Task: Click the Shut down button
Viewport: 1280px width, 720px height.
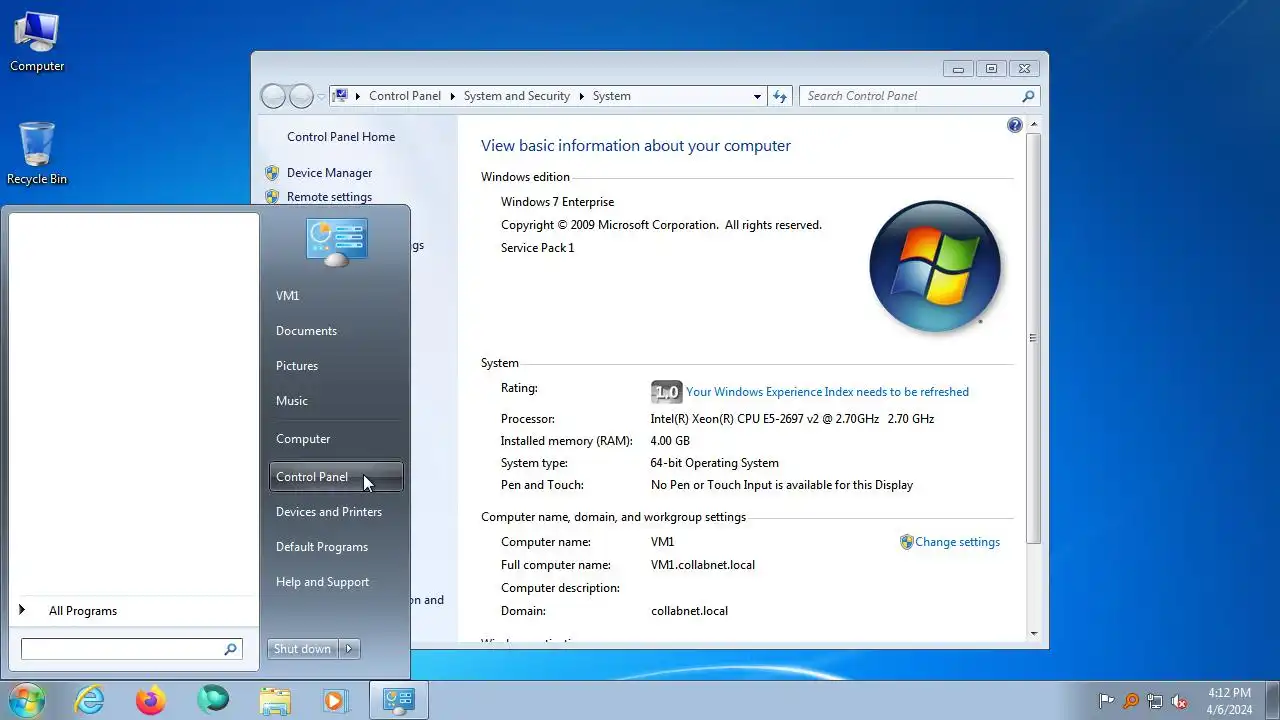Action: [x=303, y=649]
